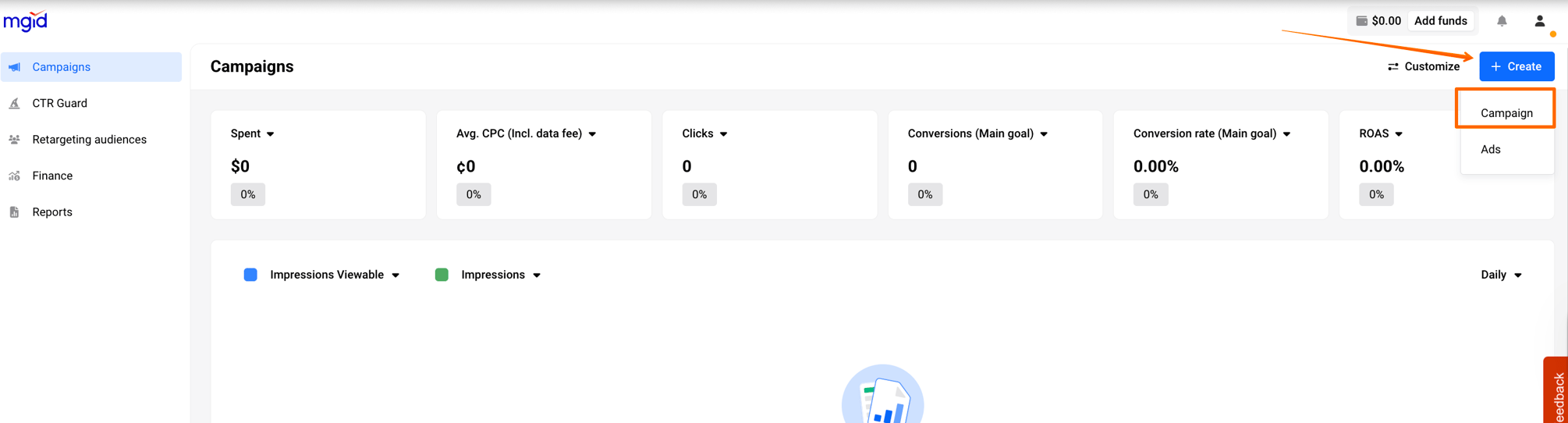
Task: Click the Finance sidebar icon
Action: coord(15,176)
